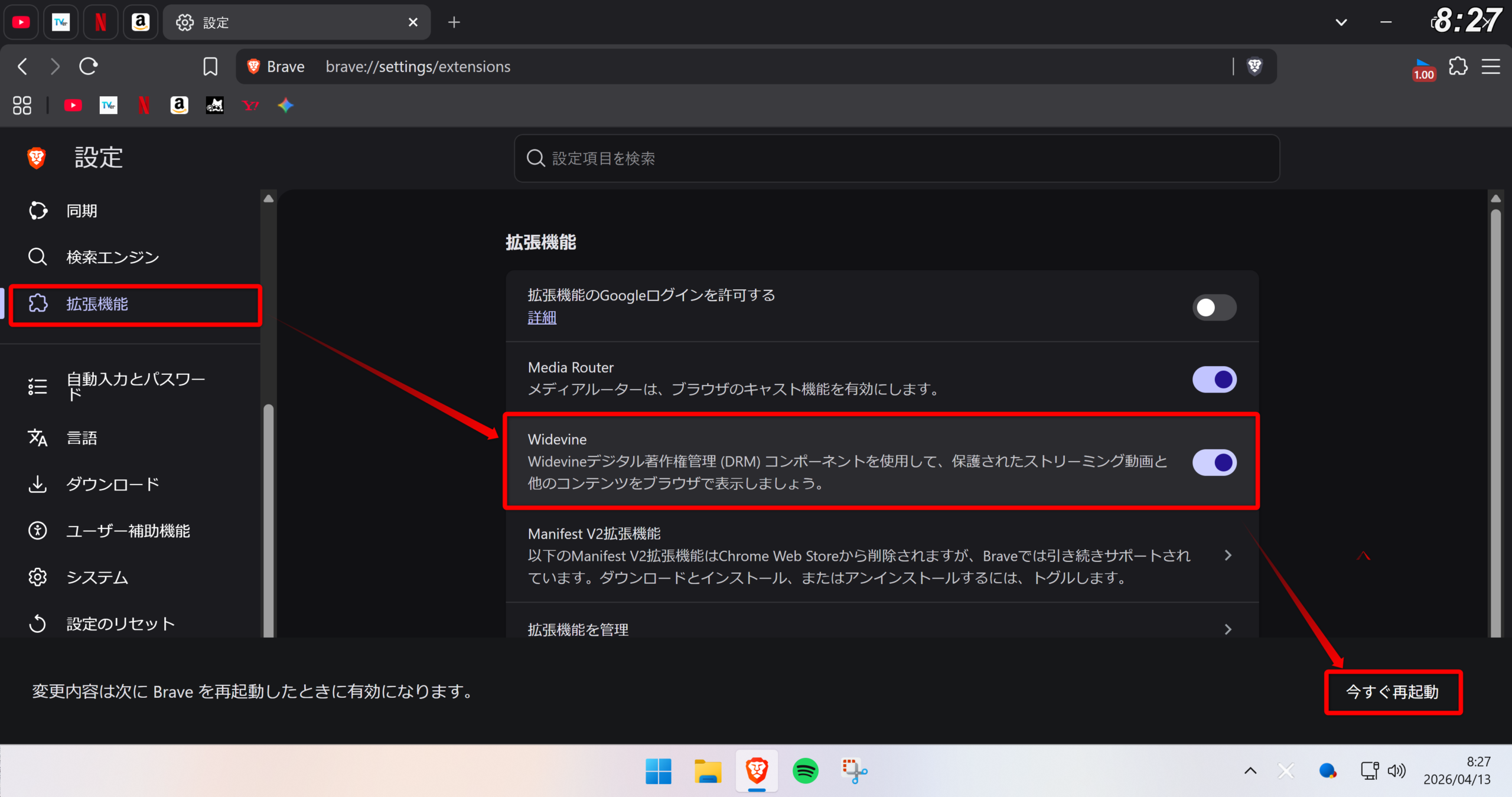Turn off the Widevine toggle
Screen dimensions: 1512x797
click(x=1214, y=462)
